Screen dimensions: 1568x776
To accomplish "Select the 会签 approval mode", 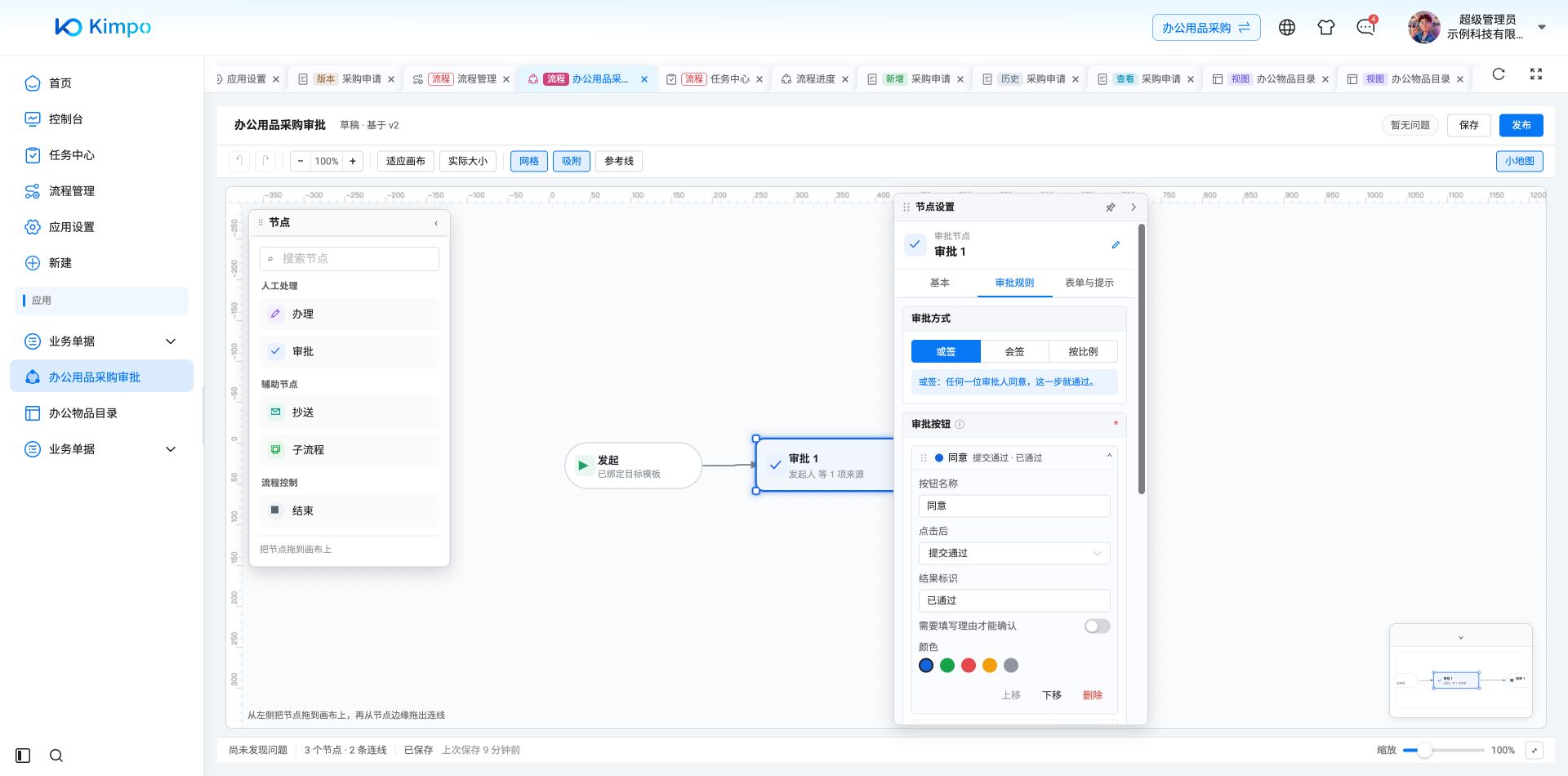I will pos(1014,352).
